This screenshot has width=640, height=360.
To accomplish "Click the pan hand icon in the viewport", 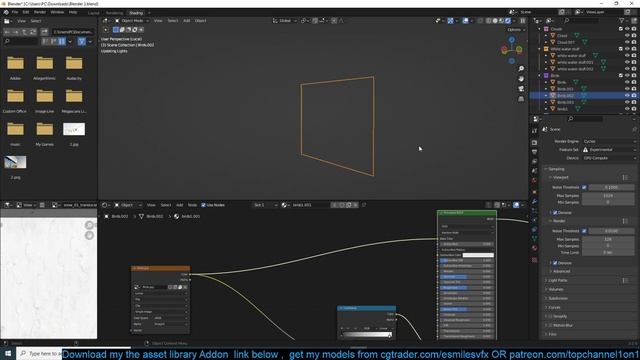I will 521,78.
